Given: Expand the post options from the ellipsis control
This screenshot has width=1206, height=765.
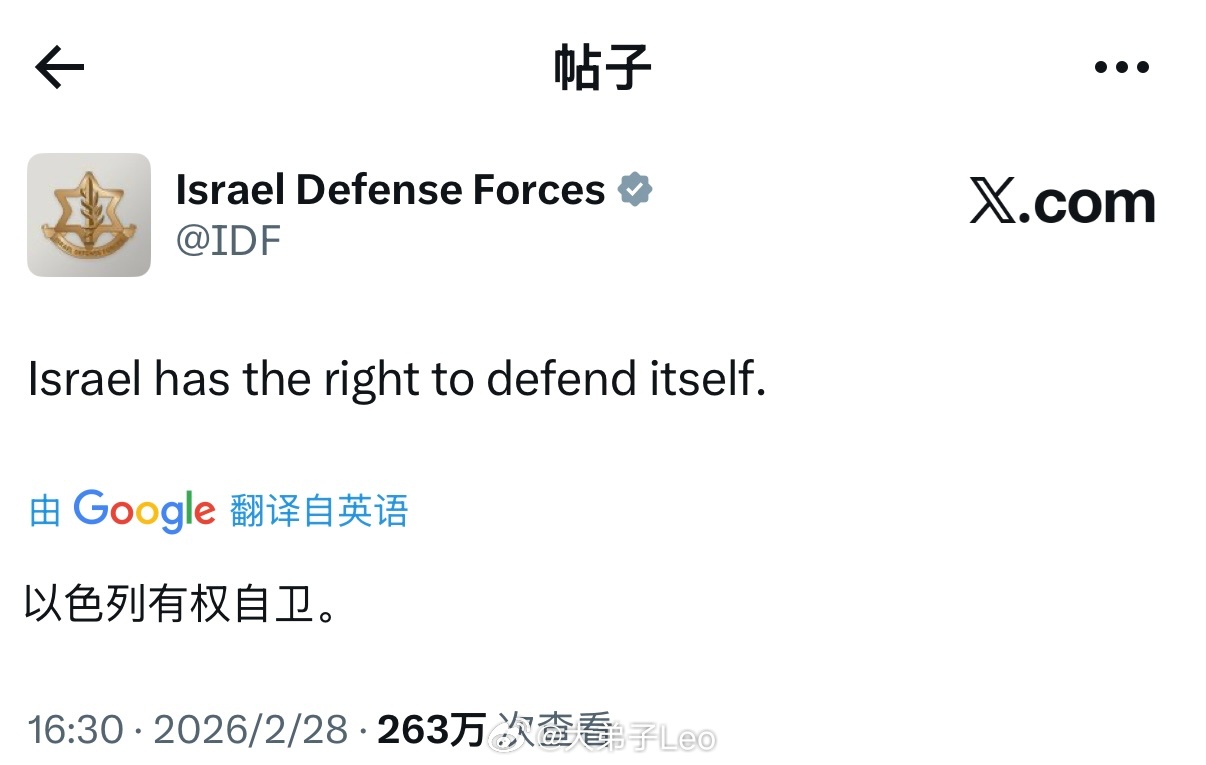Looking at the screenshot, I should coord(1120,66).
